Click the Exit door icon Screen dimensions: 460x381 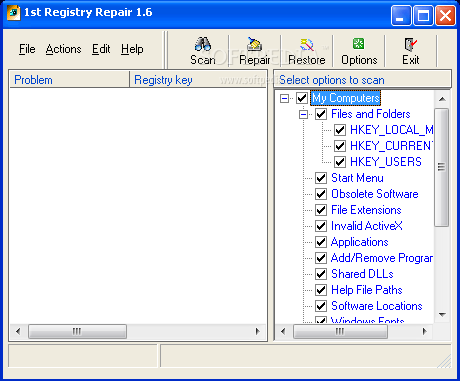point(410,44)
